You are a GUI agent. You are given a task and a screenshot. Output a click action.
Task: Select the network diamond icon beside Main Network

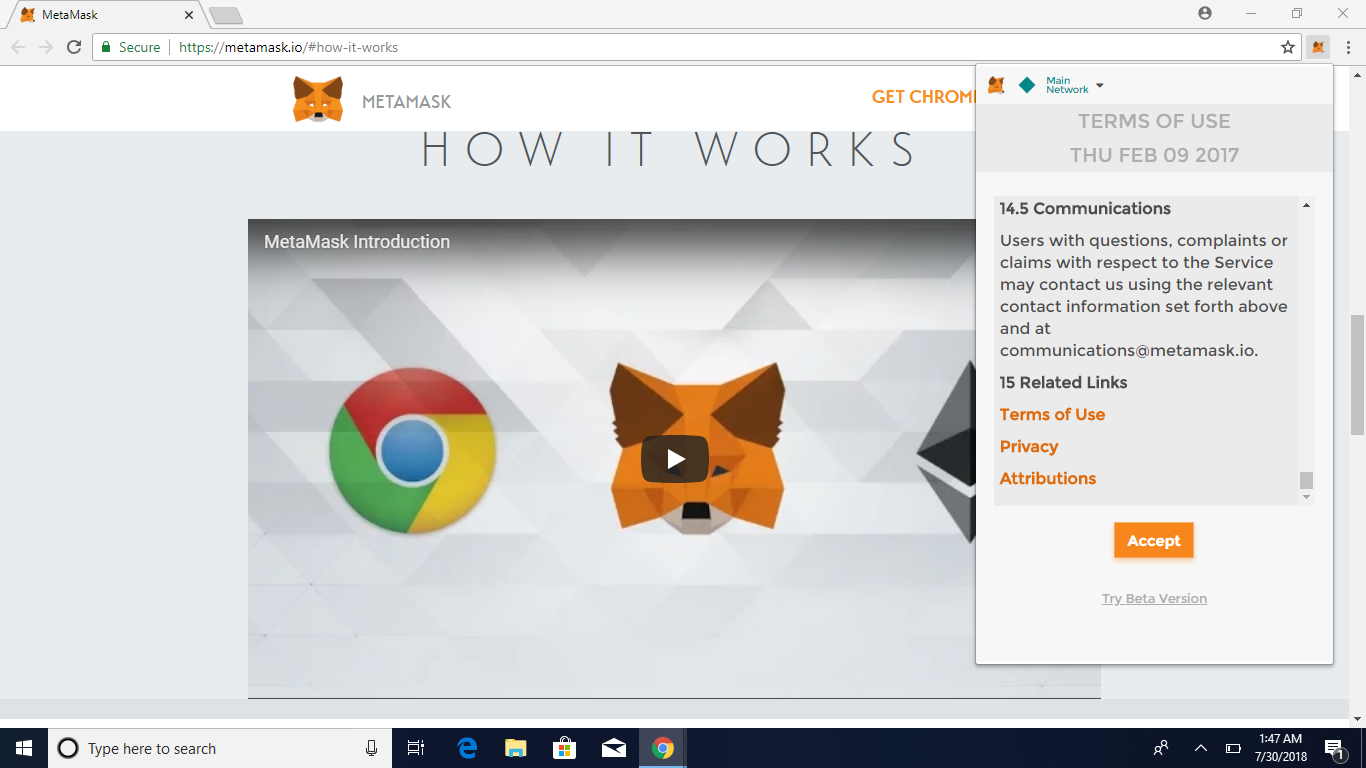[x=1027, y=85]
